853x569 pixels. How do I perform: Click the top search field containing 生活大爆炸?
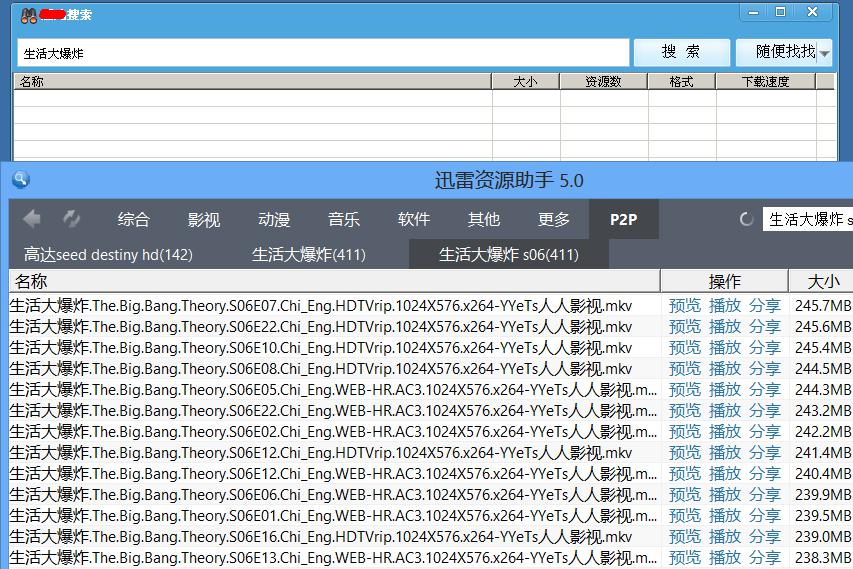coord(322,53)
